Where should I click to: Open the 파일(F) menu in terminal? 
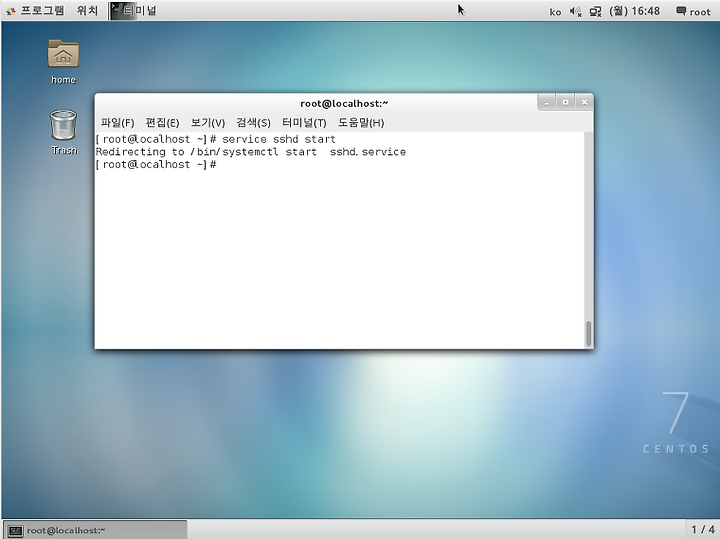pos(118,123)
